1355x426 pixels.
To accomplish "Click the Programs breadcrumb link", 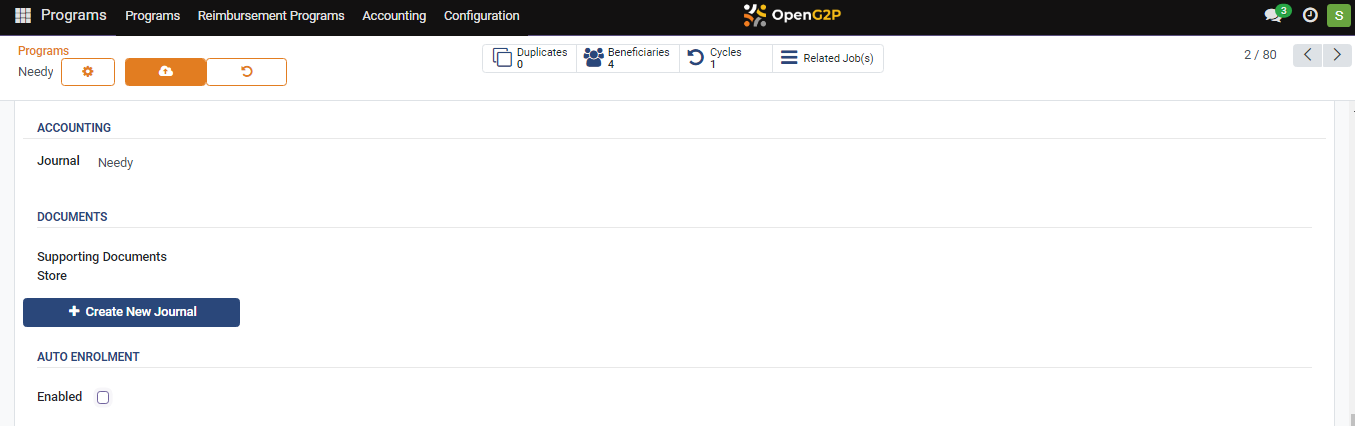I will tap(43, 50).
